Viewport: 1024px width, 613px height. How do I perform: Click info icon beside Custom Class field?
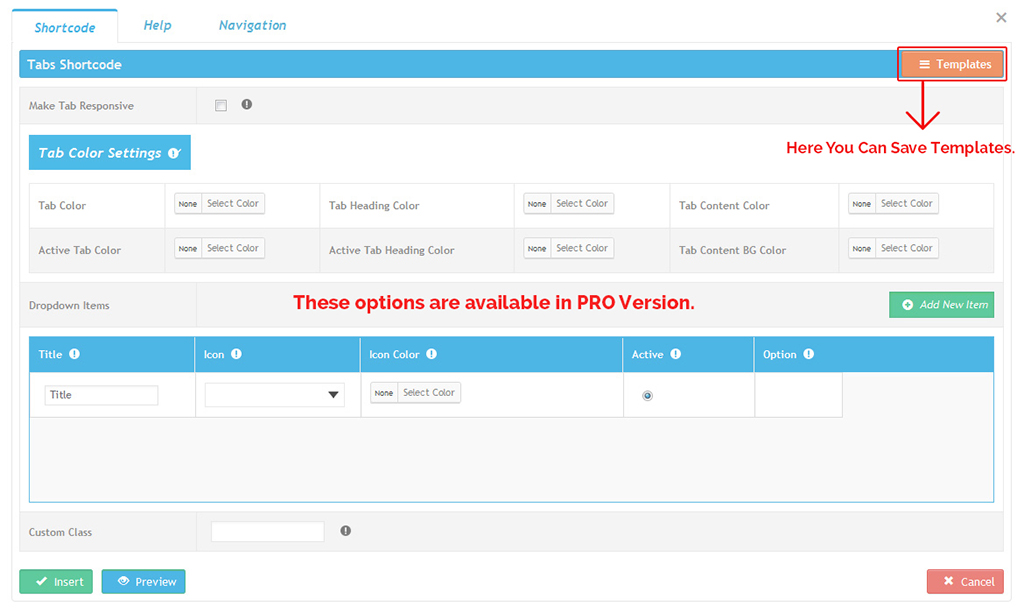[x=346, y=531]
